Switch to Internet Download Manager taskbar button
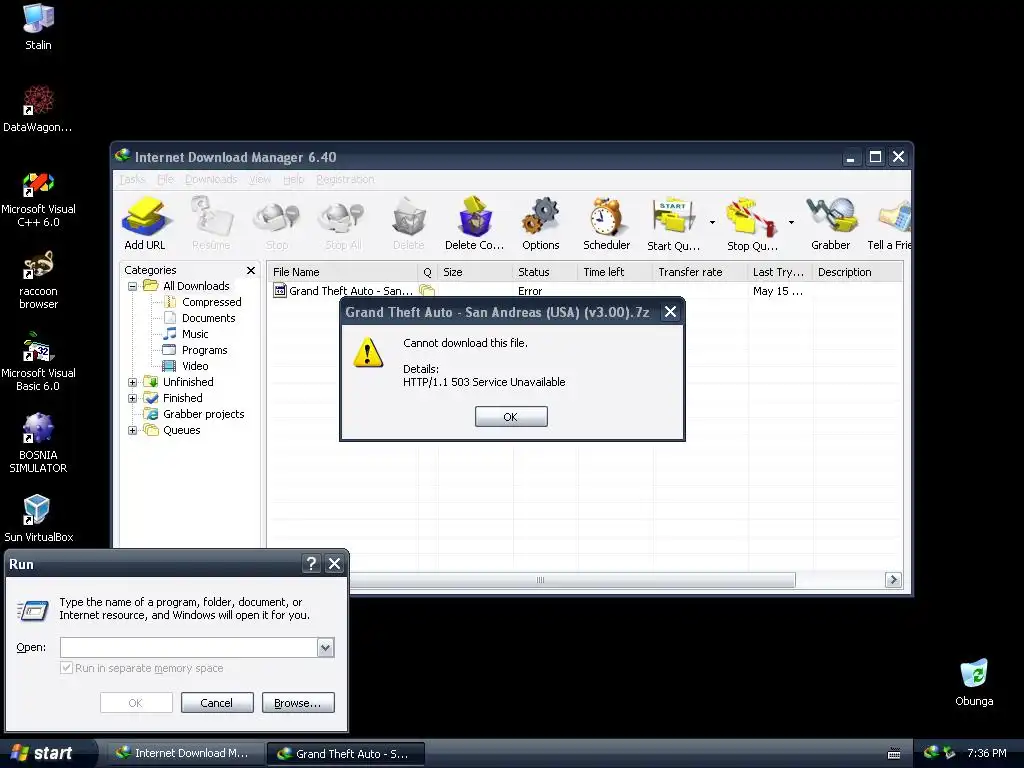Viewport: 1024px width, 768px height. (x=185, y=753)
